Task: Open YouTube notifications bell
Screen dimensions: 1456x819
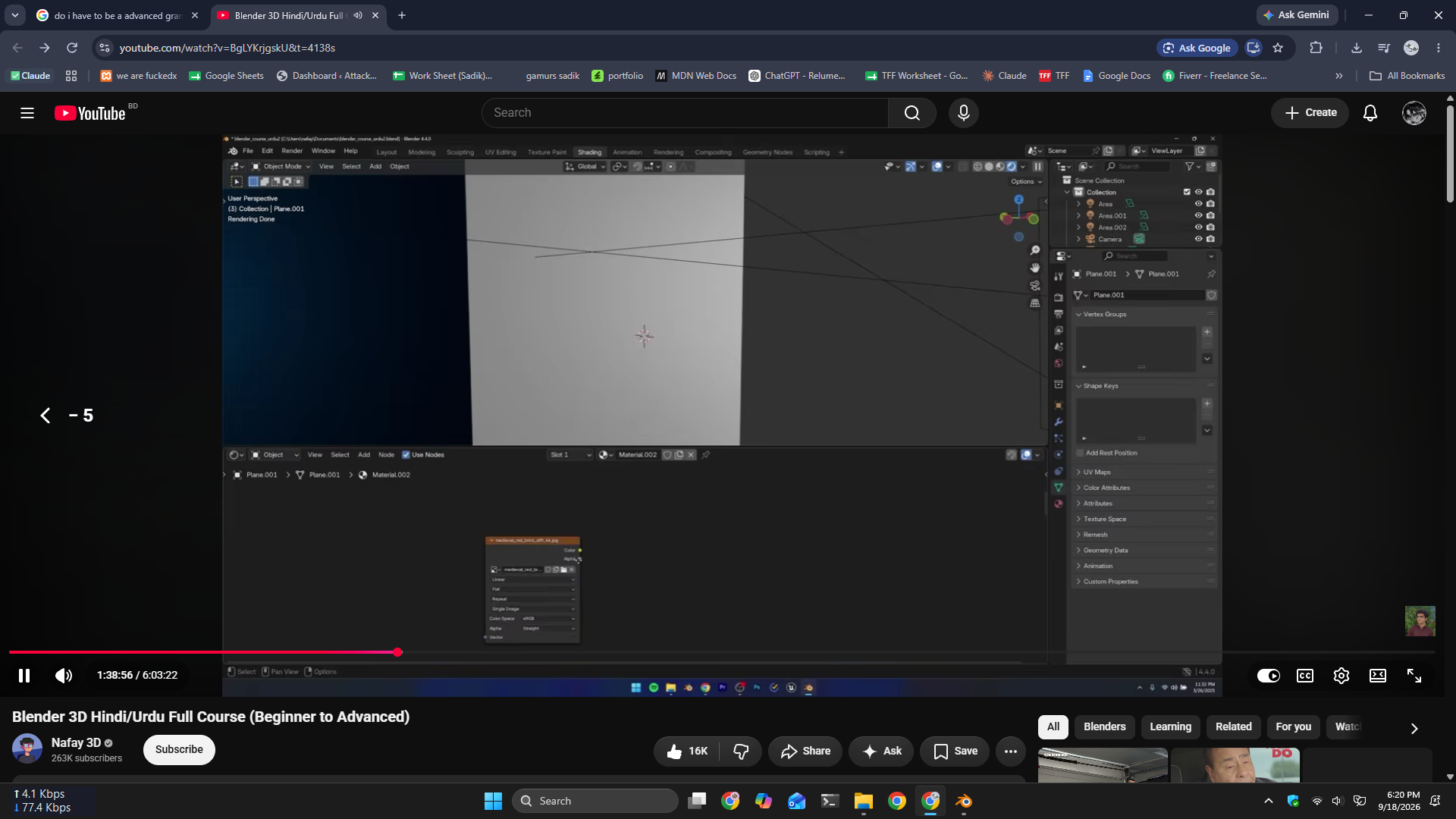Action: click(1370, 113)
